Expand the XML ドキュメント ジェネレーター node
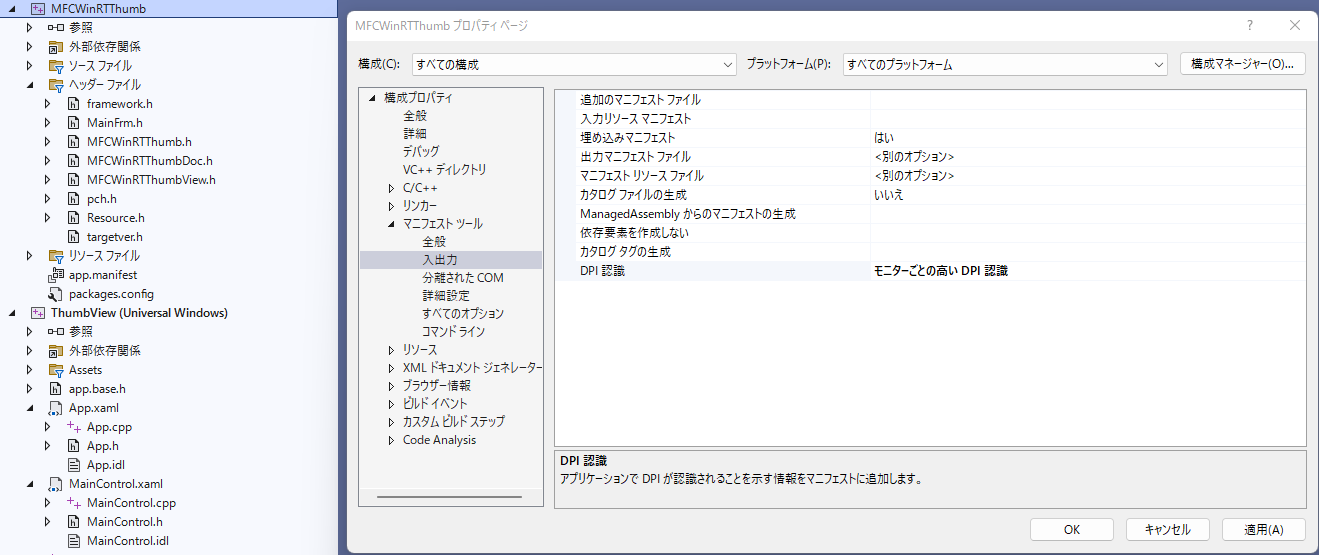1319x555 pixels. (391, 368)
